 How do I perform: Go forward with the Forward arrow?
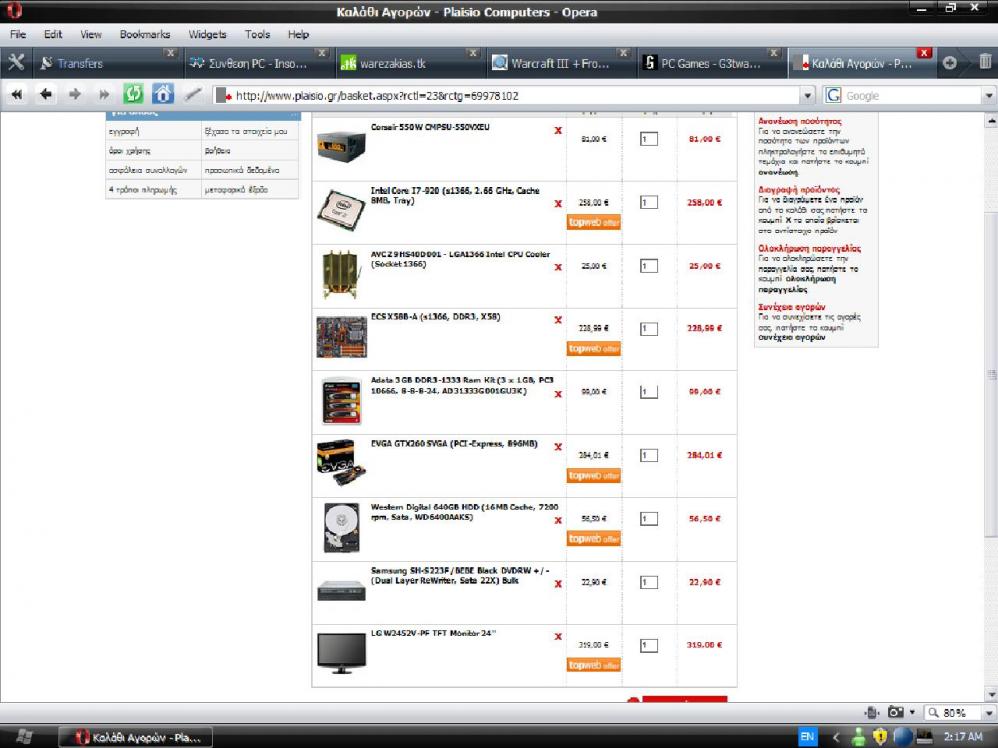(74, 95)
